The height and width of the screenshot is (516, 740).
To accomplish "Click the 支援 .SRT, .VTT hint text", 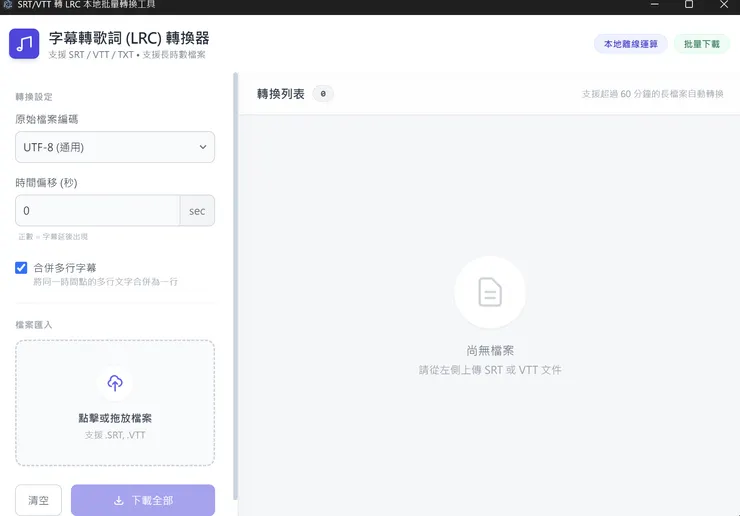I will (115, 435).
